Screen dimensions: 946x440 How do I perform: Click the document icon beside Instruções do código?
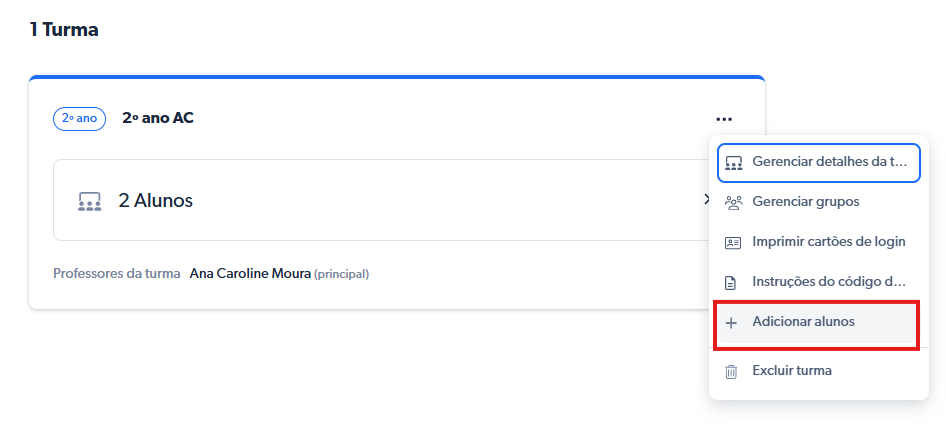coord(731,282)
